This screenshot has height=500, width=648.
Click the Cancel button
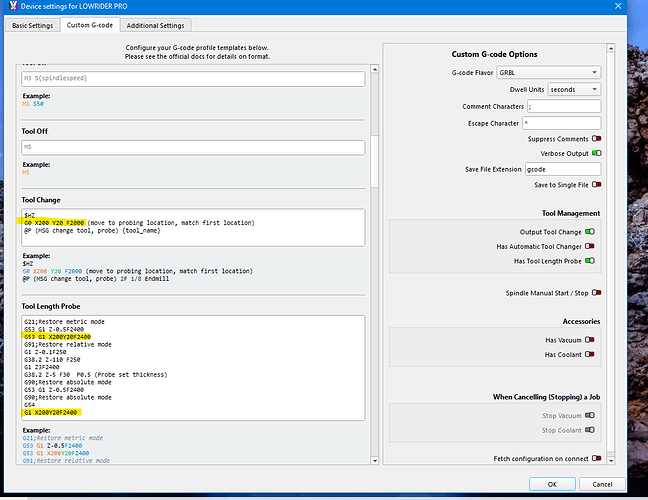[x=602, y=484]
